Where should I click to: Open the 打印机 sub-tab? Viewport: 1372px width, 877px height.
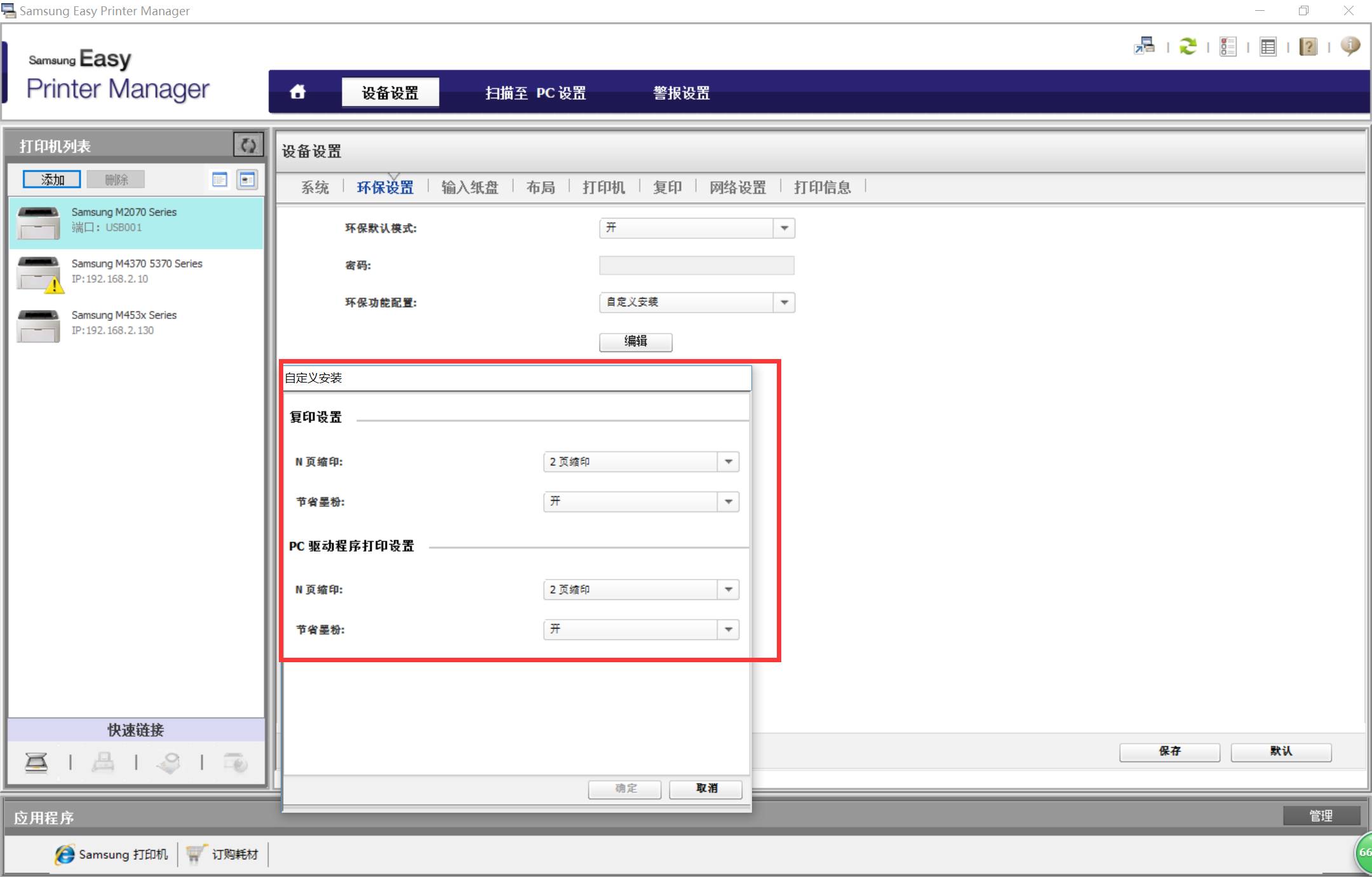(x=604, y=187)
